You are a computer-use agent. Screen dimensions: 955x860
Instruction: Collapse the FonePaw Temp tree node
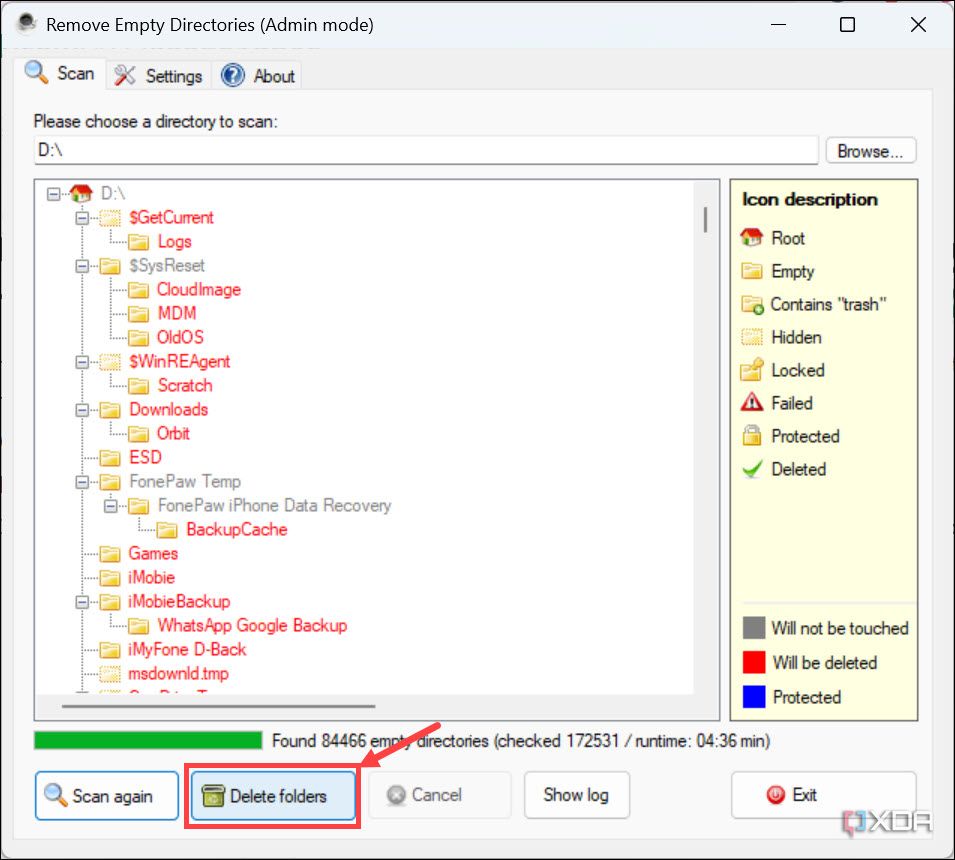(82, 482)
